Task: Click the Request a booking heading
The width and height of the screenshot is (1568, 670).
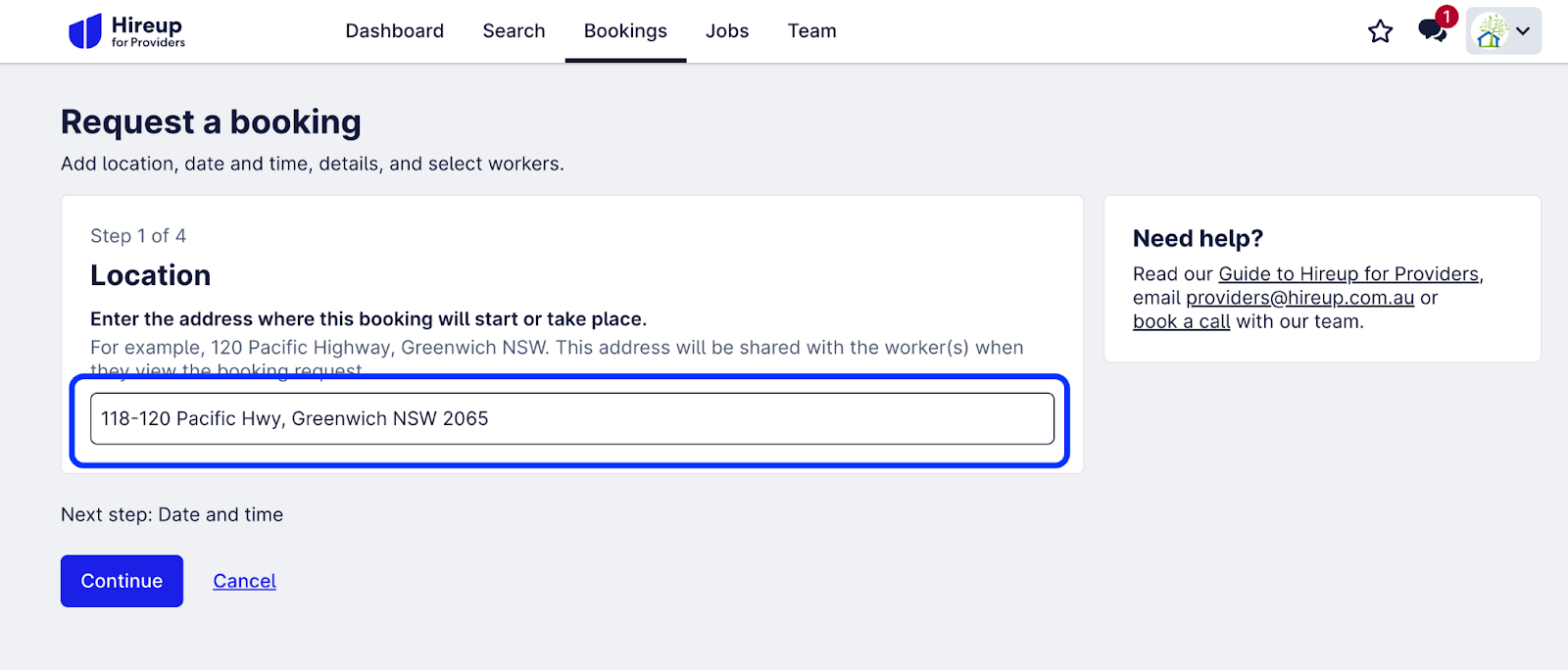Action: pos(211,122)
